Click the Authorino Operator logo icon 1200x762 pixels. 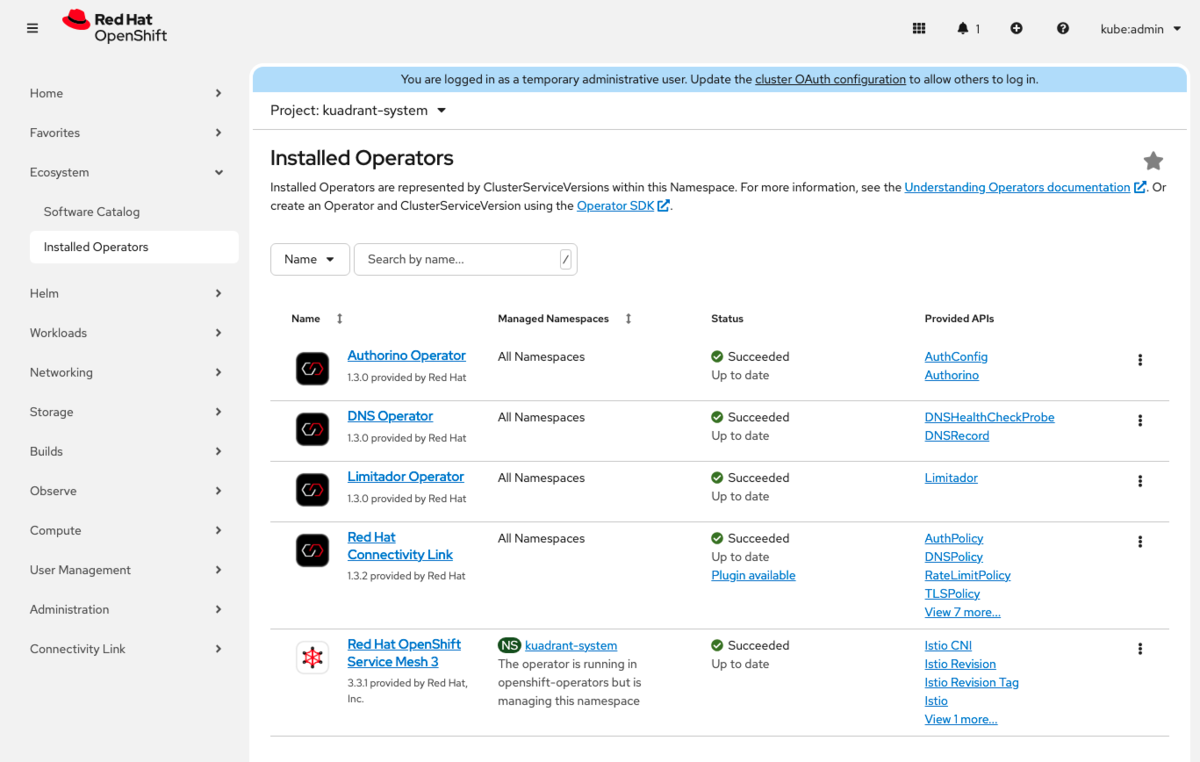click(x=312, y=368)
